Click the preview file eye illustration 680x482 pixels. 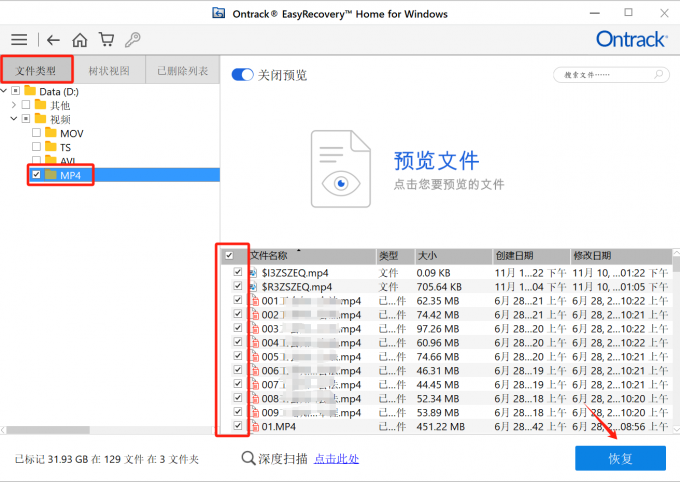[x=341, y=169]
